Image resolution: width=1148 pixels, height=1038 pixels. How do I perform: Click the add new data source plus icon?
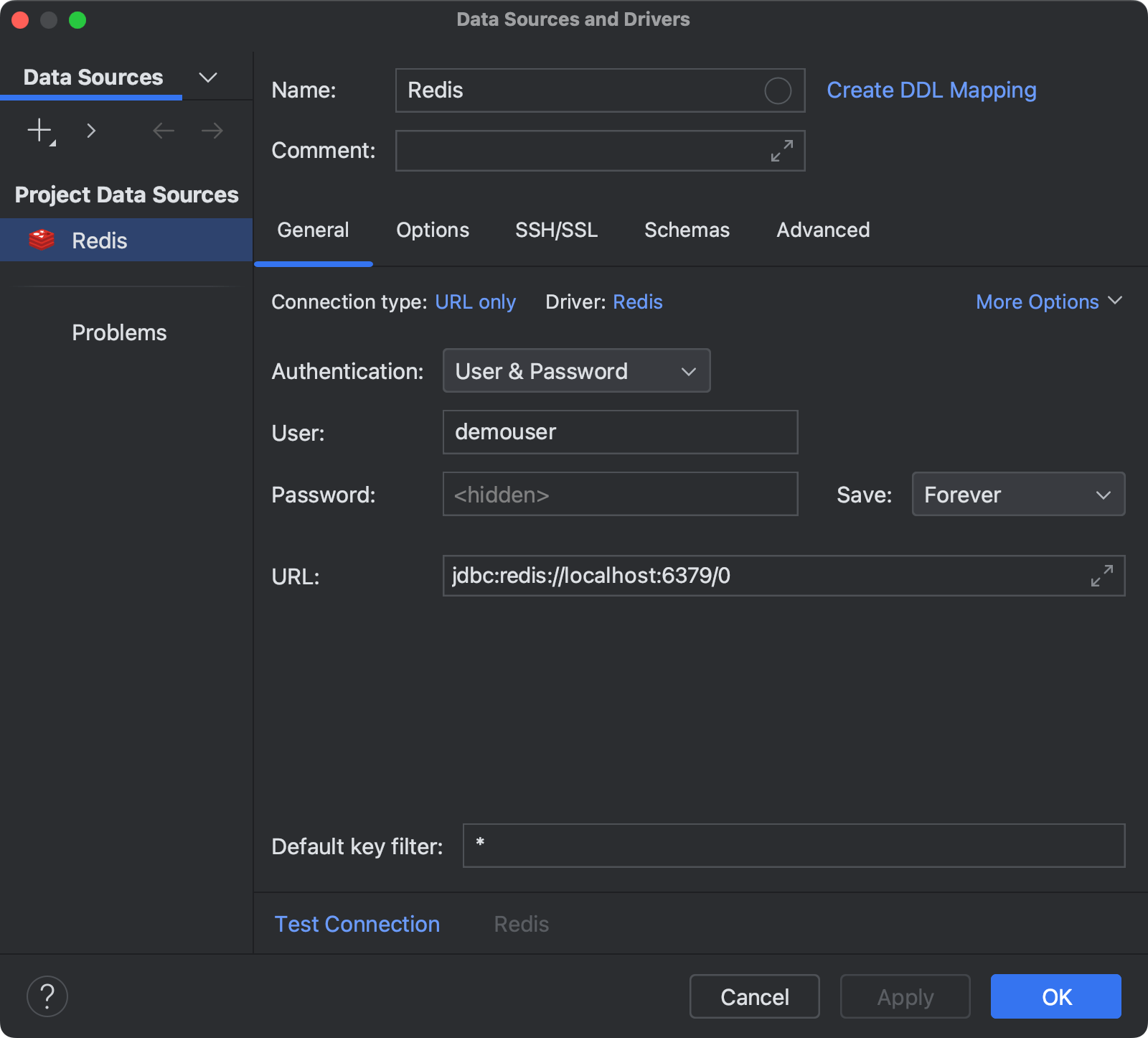[39, 130]
